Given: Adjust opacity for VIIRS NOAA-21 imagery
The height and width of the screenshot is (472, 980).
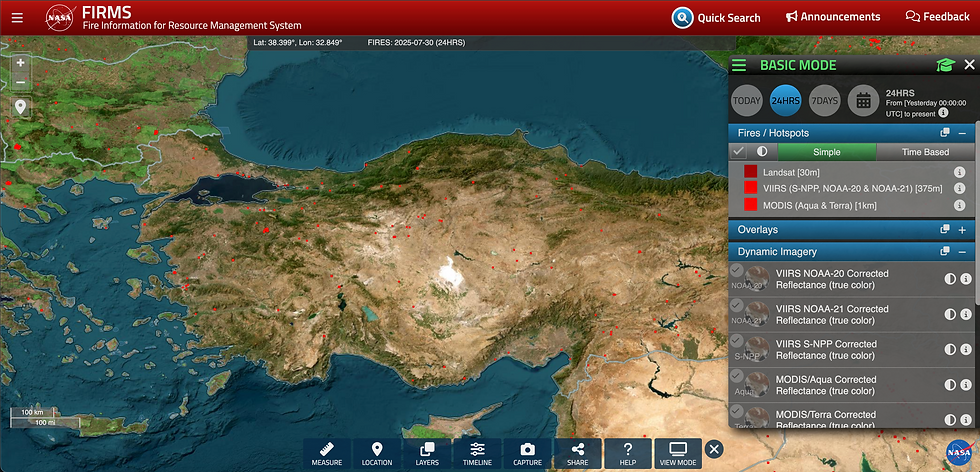Looking at the screenshot, I should click(x=950, y=314).
